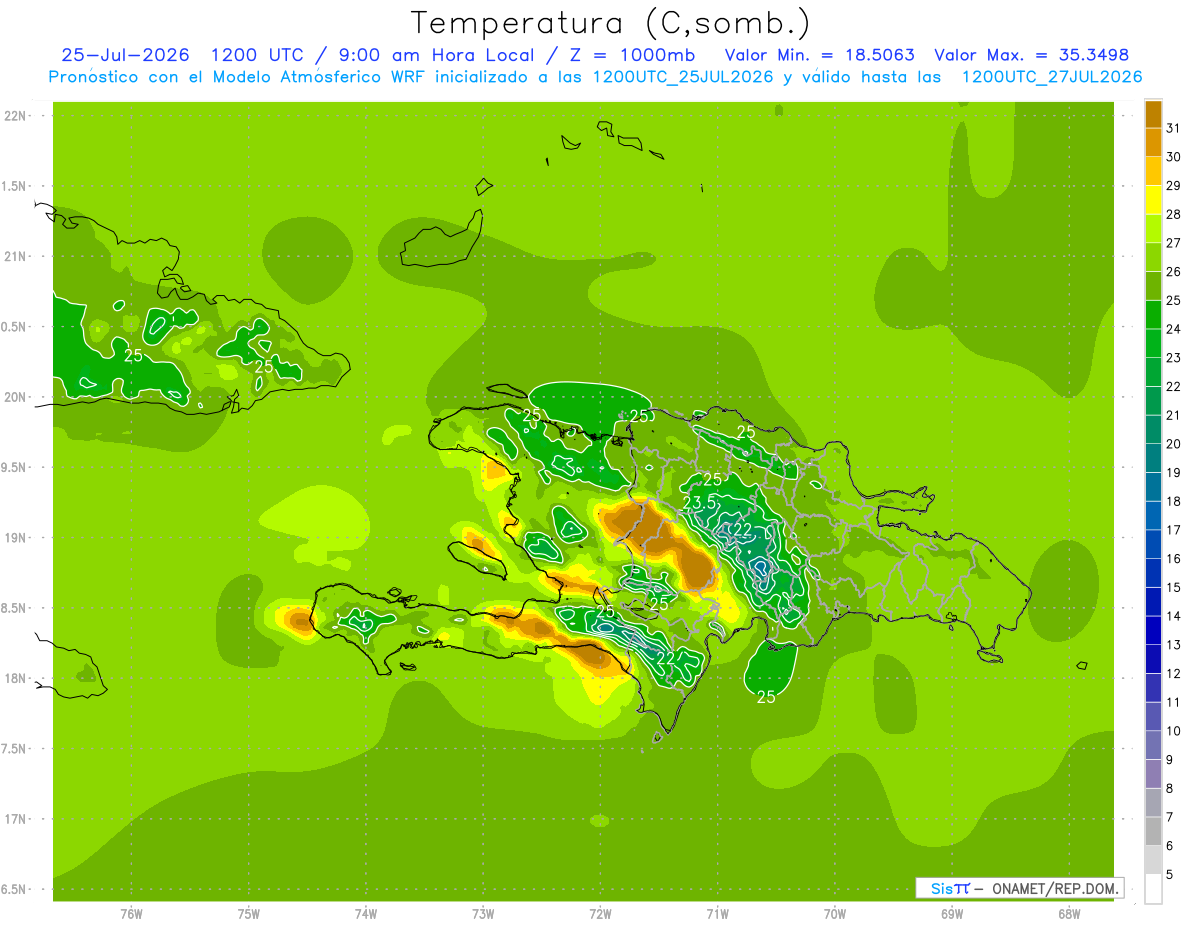Click the 71W longitude axis label
Image resolution: width=1200 pixels, height=927 pixels.
[x=717, y=914]
